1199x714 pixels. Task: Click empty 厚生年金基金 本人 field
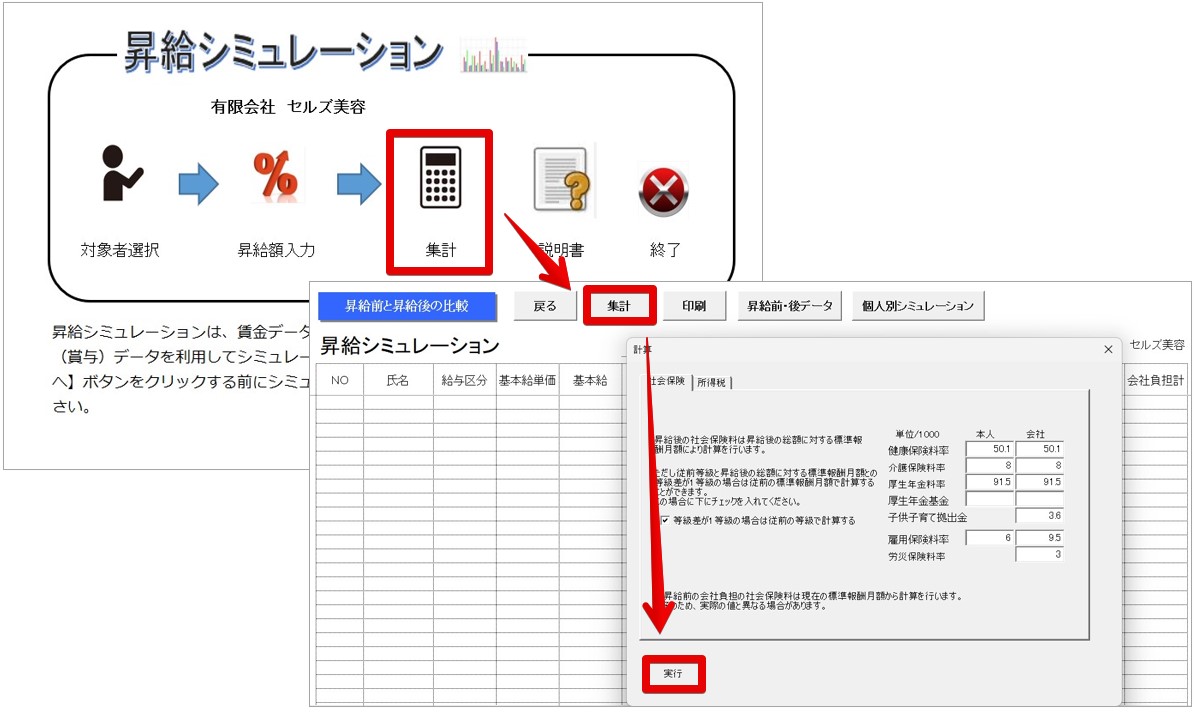(x=989, y=499)
